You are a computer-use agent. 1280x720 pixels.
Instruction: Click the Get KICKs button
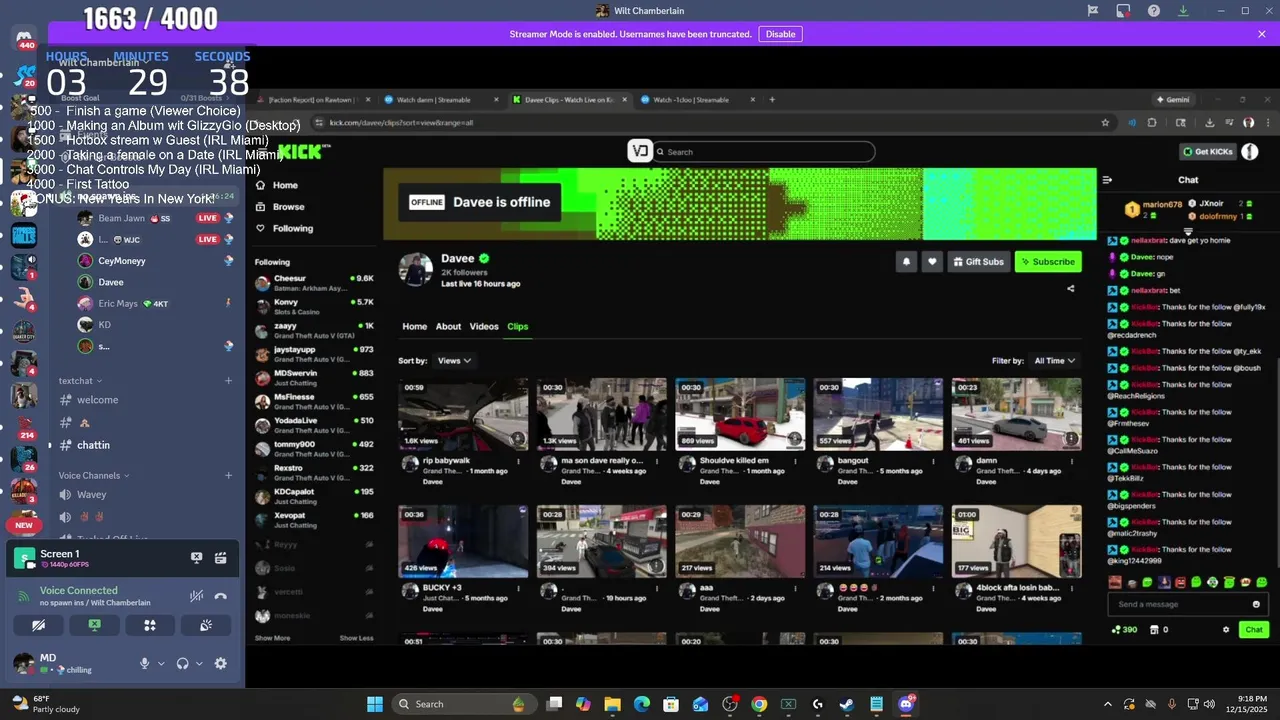(1208, 152)
